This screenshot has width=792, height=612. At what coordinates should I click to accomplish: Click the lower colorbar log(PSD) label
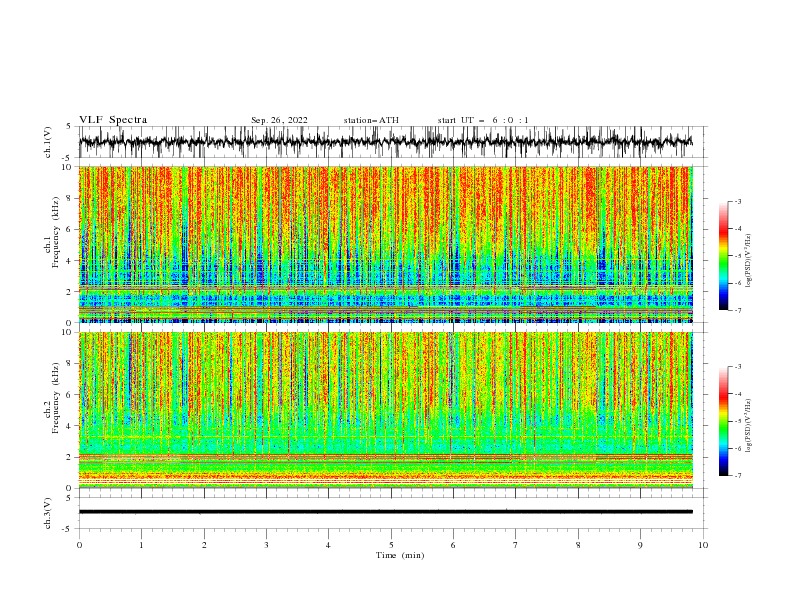748,426
